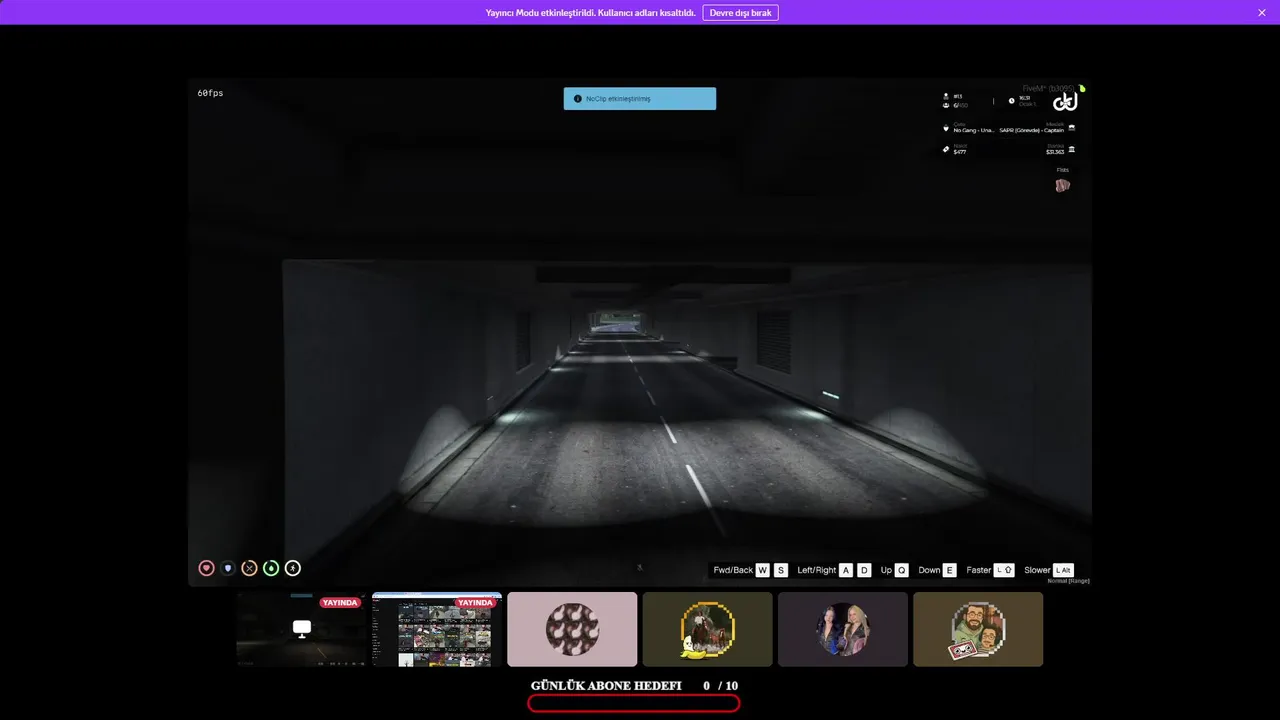Click the cash icon beside $477
The width and height of the screenshot is (1280, 720).
pyautogui.click(x=946, y=149)
